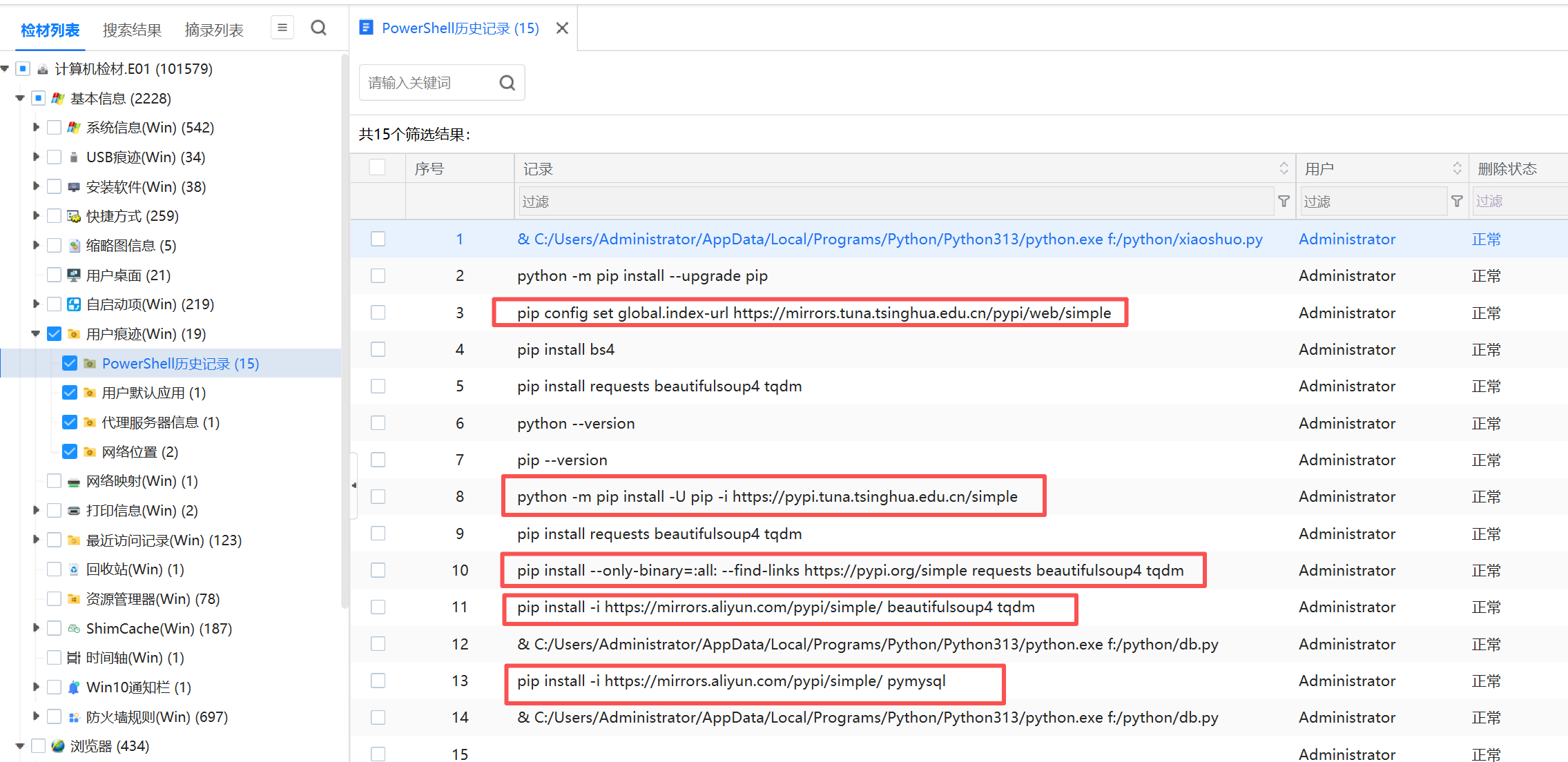The height and width of the screenshot is (762, 1568).
Task: Switch to the 搜索结果 tab
Action: [132, 30]
